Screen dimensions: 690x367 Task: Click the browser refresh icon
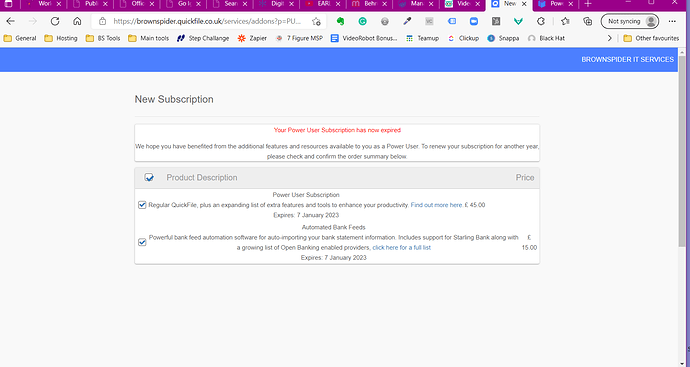pos(55,21)
